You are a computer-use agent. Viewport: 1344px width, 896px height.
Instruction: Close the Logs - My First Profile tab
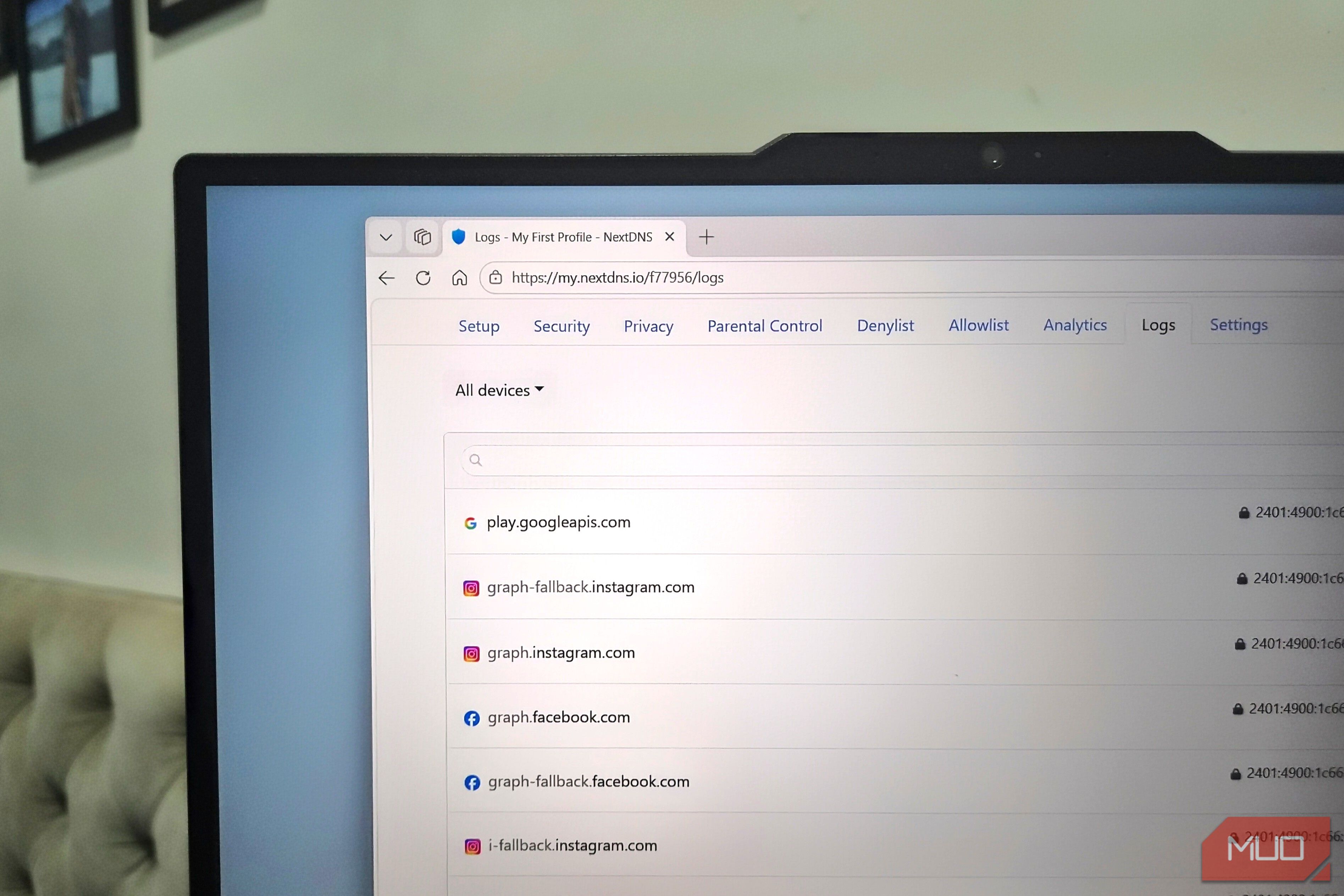670,237
